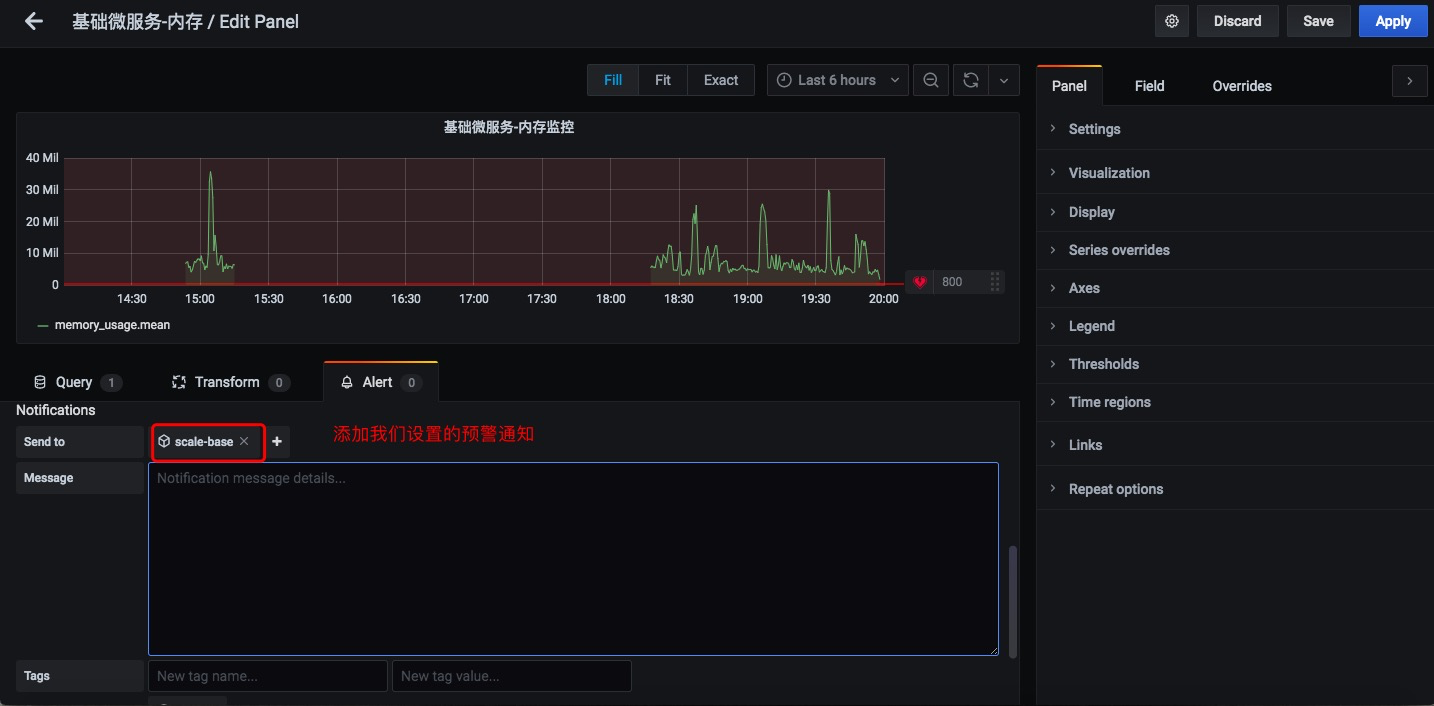Select the Exact view mode

coord(721,80)
